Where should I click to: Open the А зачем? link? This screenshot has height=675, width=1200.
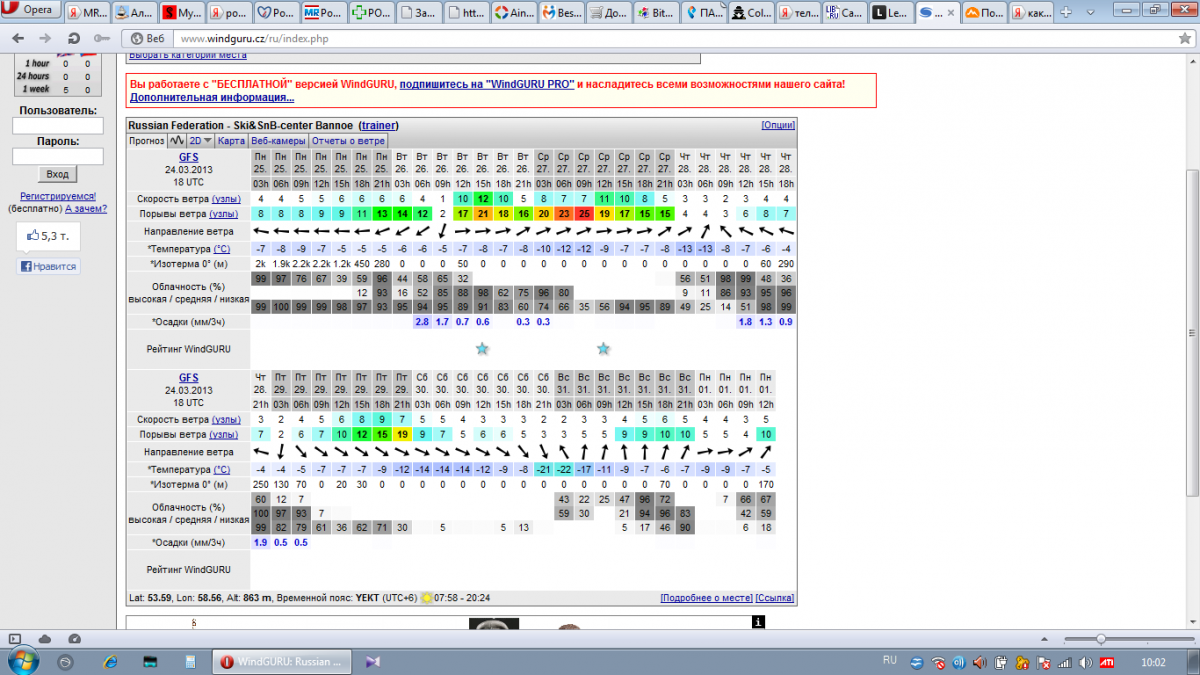click(86, 209)
